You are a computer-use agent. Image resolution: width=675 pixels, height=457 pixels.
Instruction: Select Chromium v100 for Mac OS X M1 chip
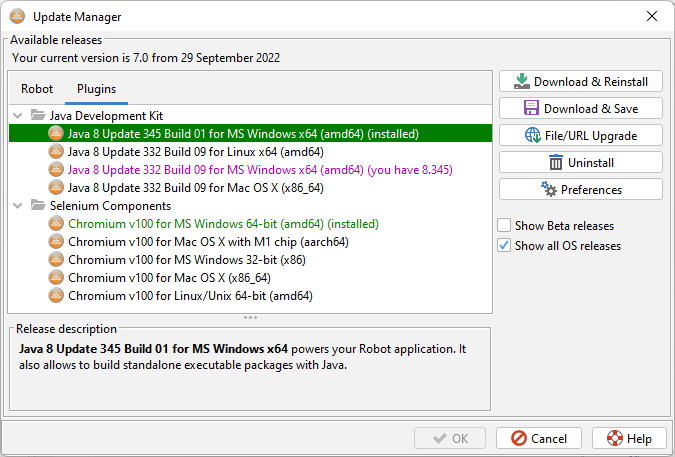pyautogui.click(x=208, y=242)
